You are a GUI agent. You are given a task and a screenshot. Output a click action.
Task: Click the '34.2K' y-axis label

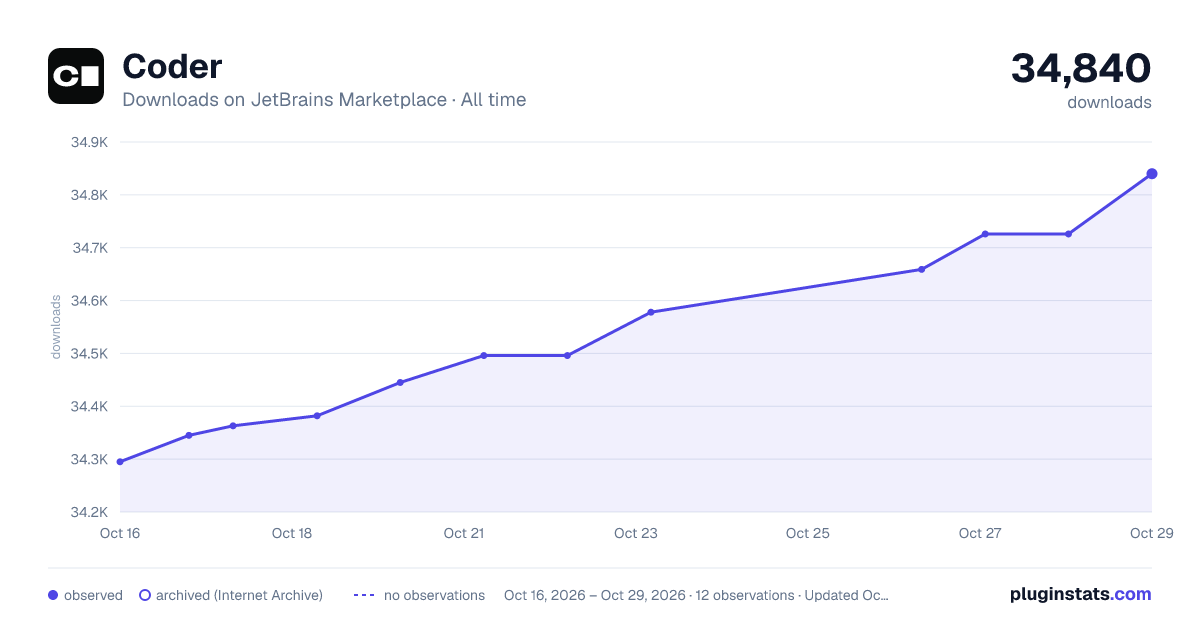pos(89,513)
